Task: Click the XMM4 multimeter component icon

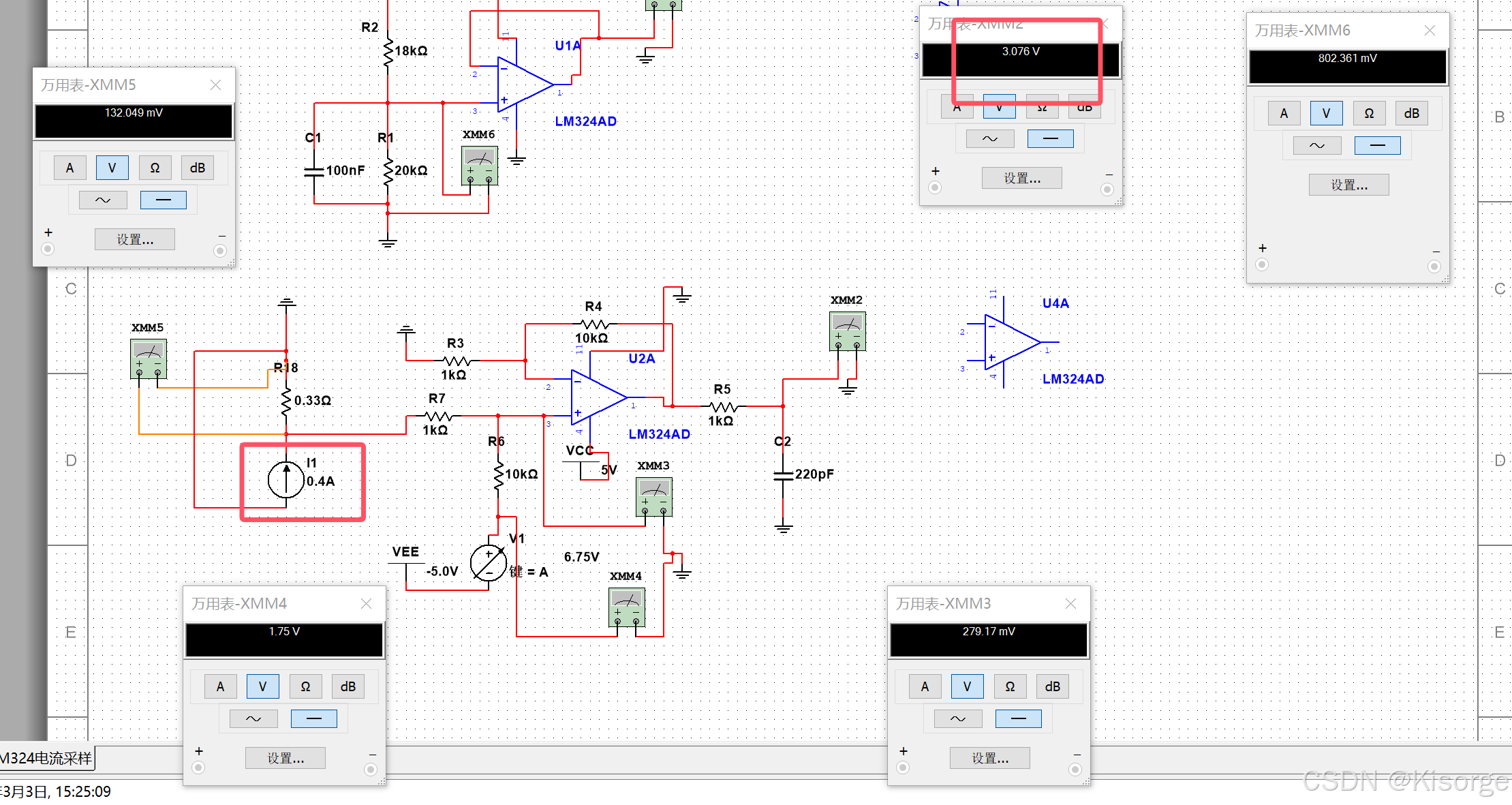Action: click(x=626, y=606)
